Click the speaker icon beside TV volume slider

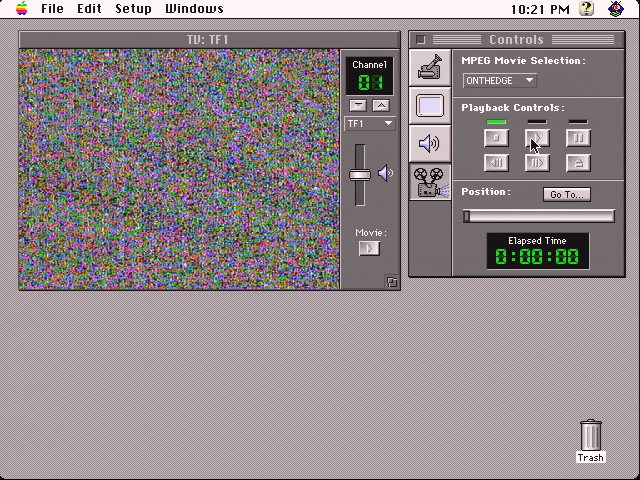385,173
